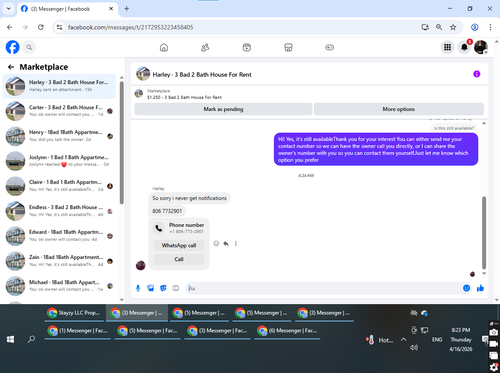
Task: Attach a photo or file icon
Action: [151, 288]
